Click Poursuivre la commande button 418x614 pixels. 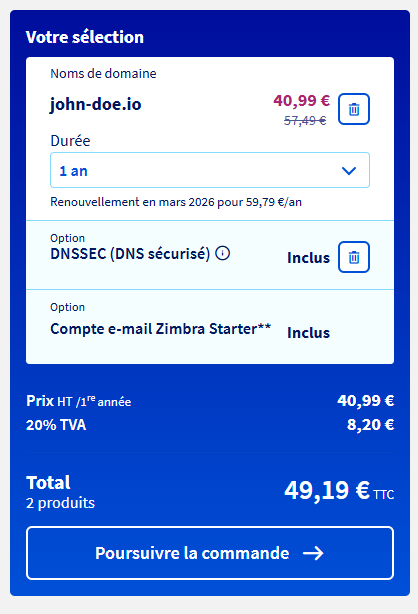(210, 553)
